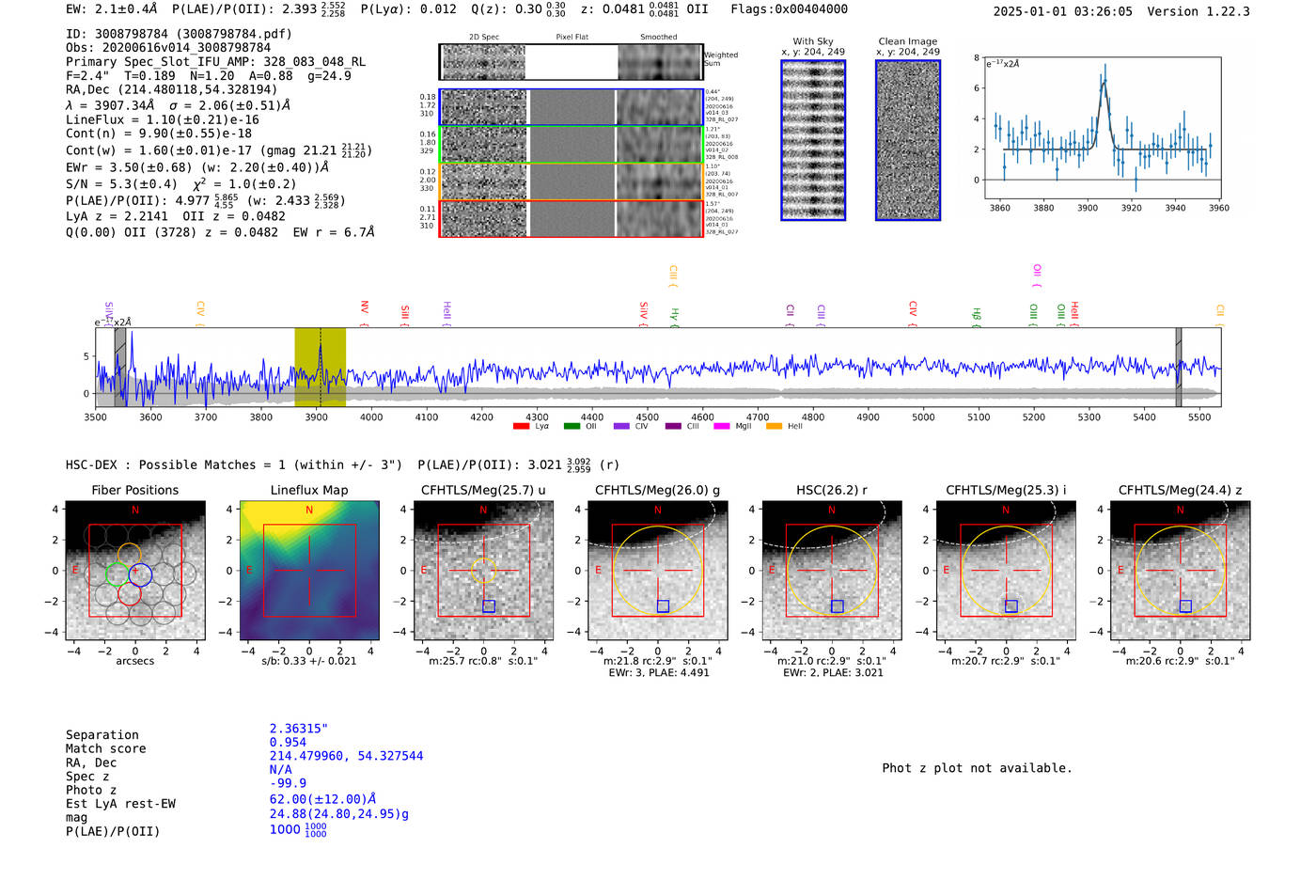The width and height of the screenshot is (1316, 896).
Task: Click the Version 1.22.3 text
Action: [1198, 11]
